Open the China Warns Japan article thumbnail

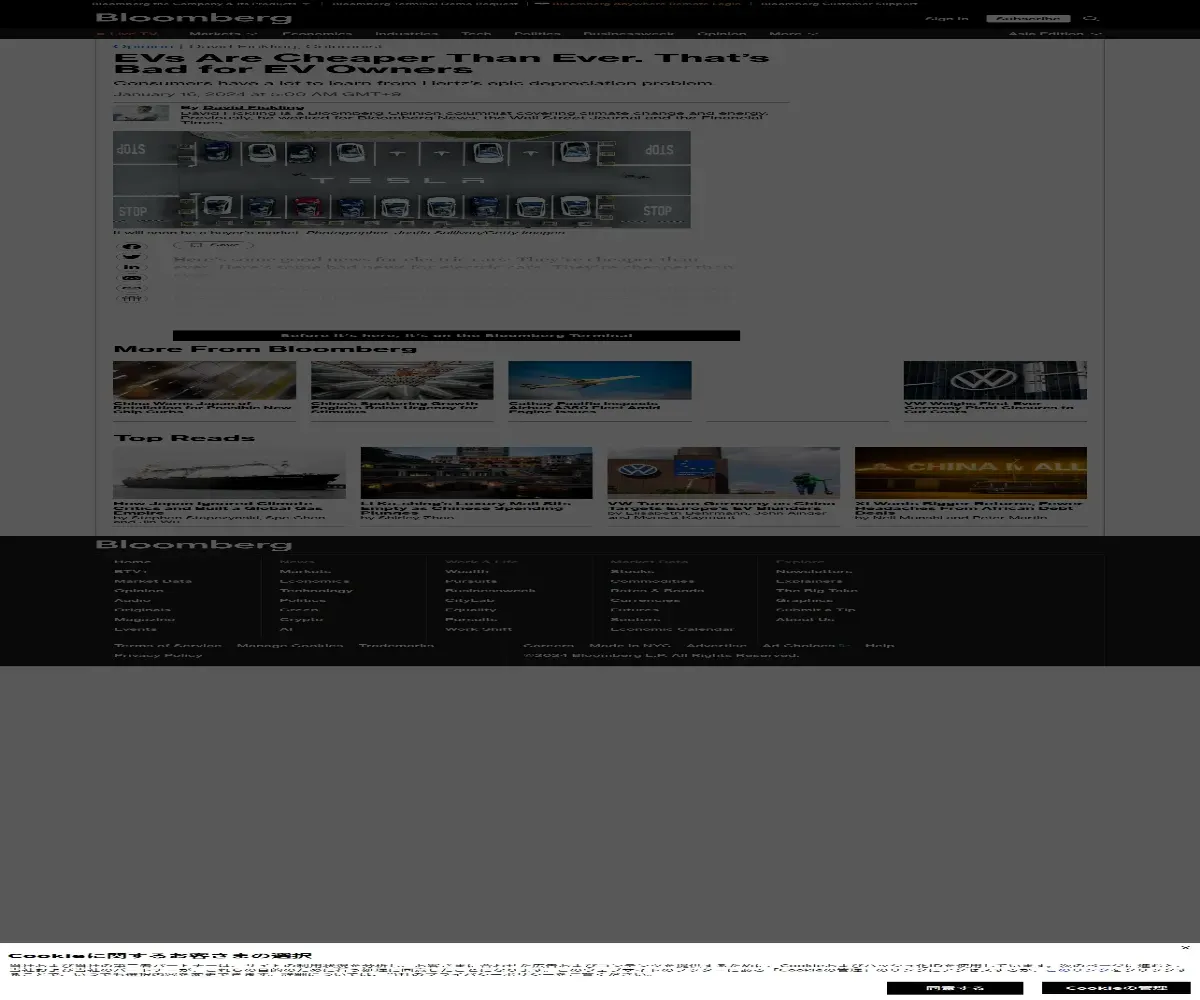[x=204, y=380]
